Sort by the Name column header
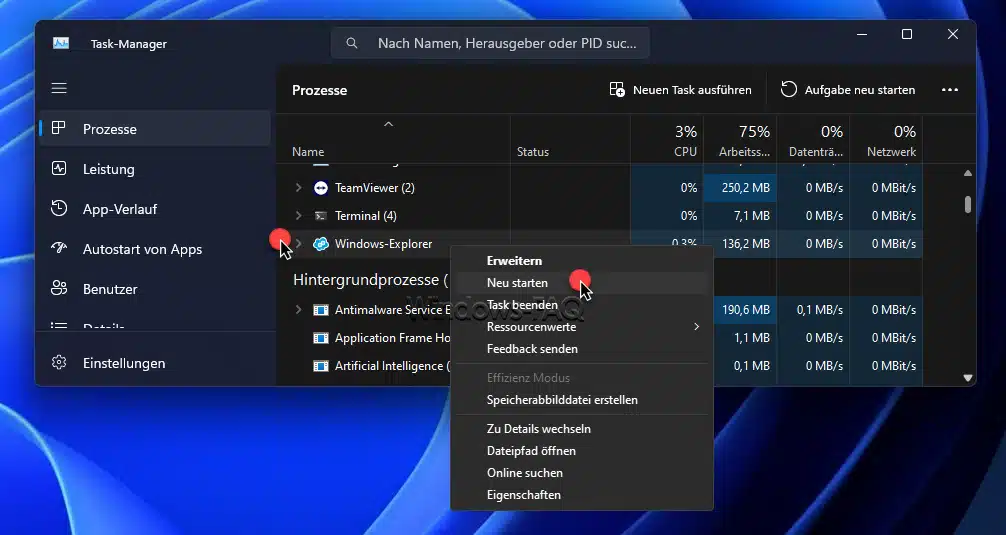Image resolution: width=1006 pixels, height=535 pixels. coord(393,140)
